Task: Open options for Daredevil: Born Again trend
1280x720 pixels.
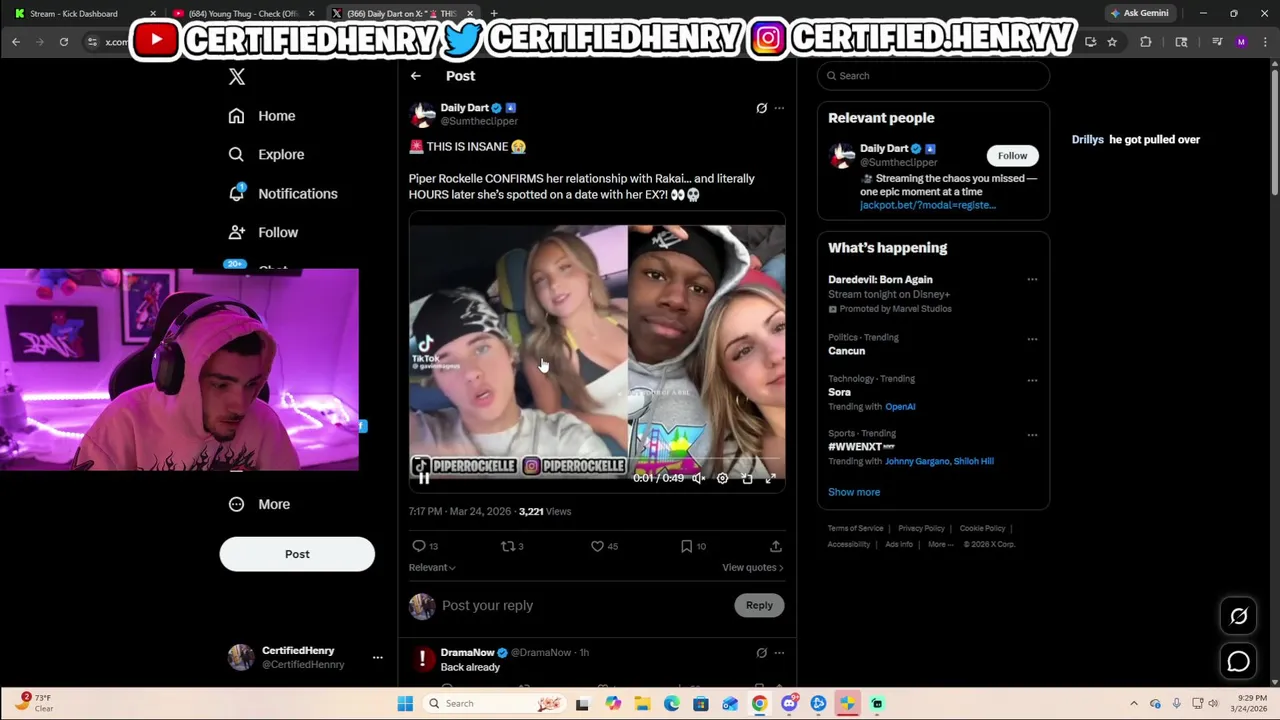Action: point(1032,280)
